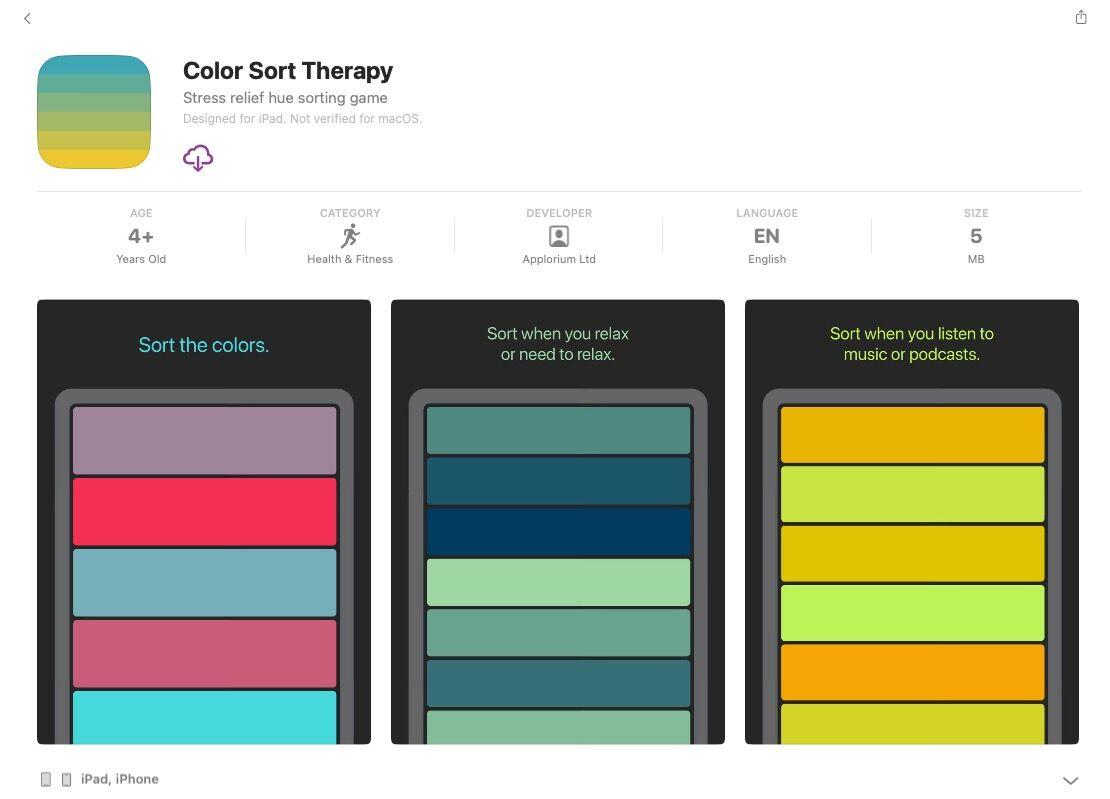Click the Color Sort Therapy app icon
Viewport: 1110px width, 799px height.
[94, 112]
